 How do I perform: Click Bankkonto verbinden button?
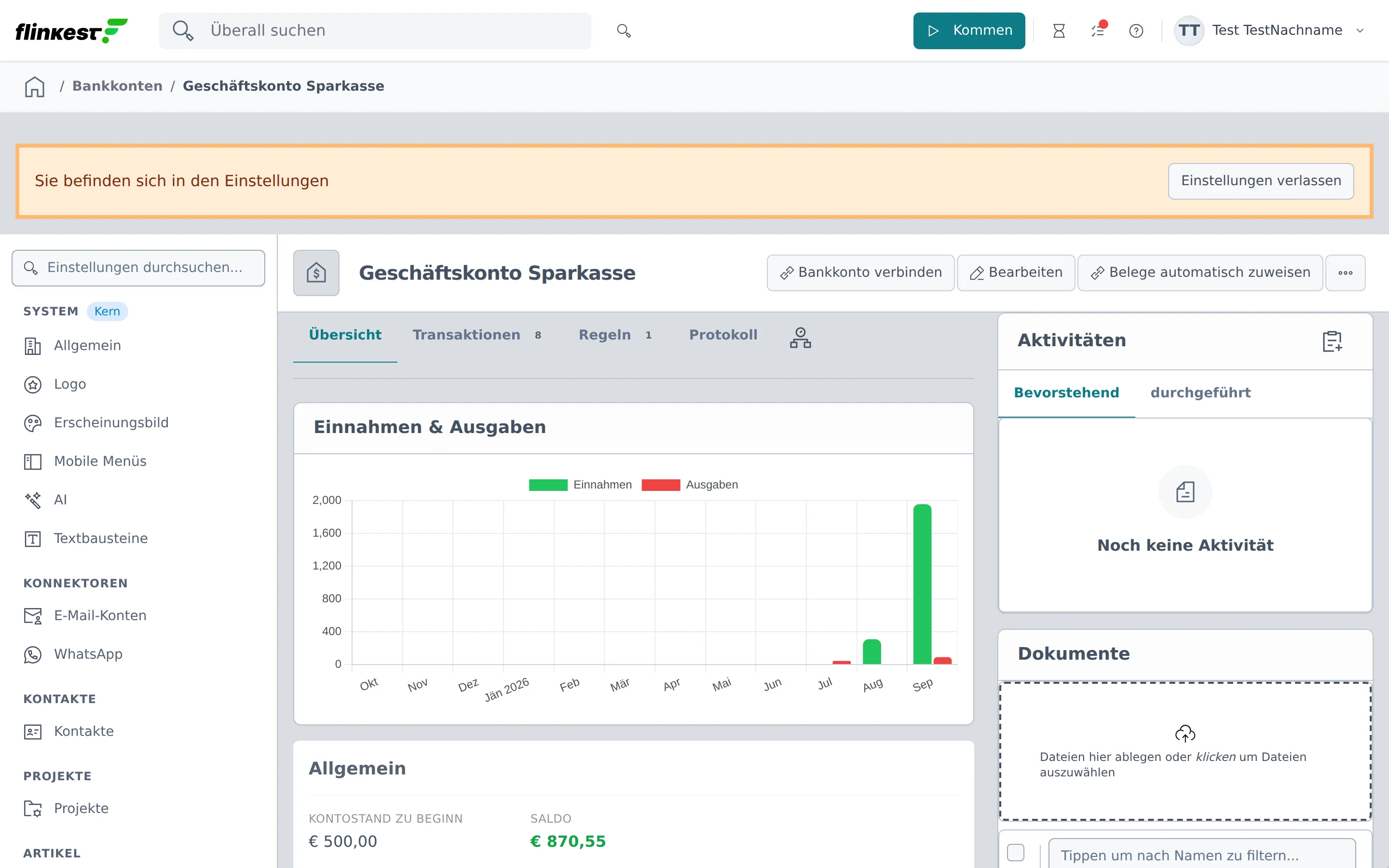point(860,272)
